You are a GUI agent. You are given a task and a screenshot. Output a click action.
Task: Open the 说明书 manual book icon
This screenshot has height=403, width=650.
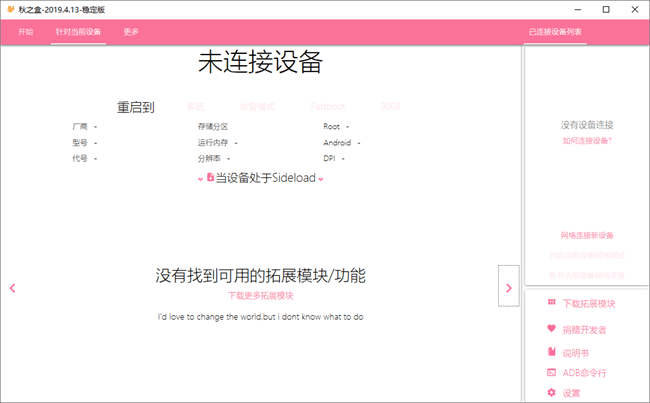(x=552, y=352)
